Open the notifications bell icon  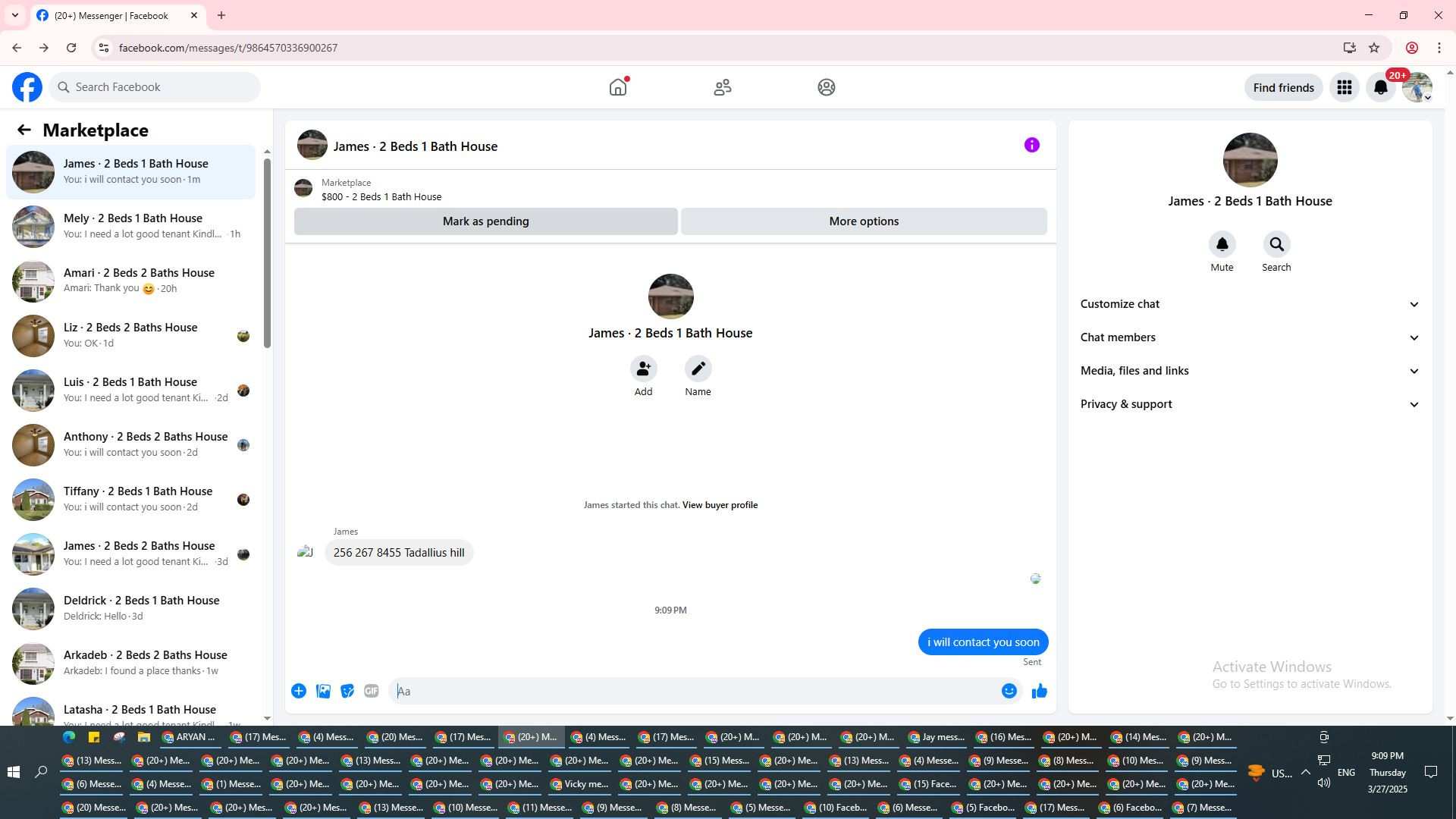(1381, 87)
